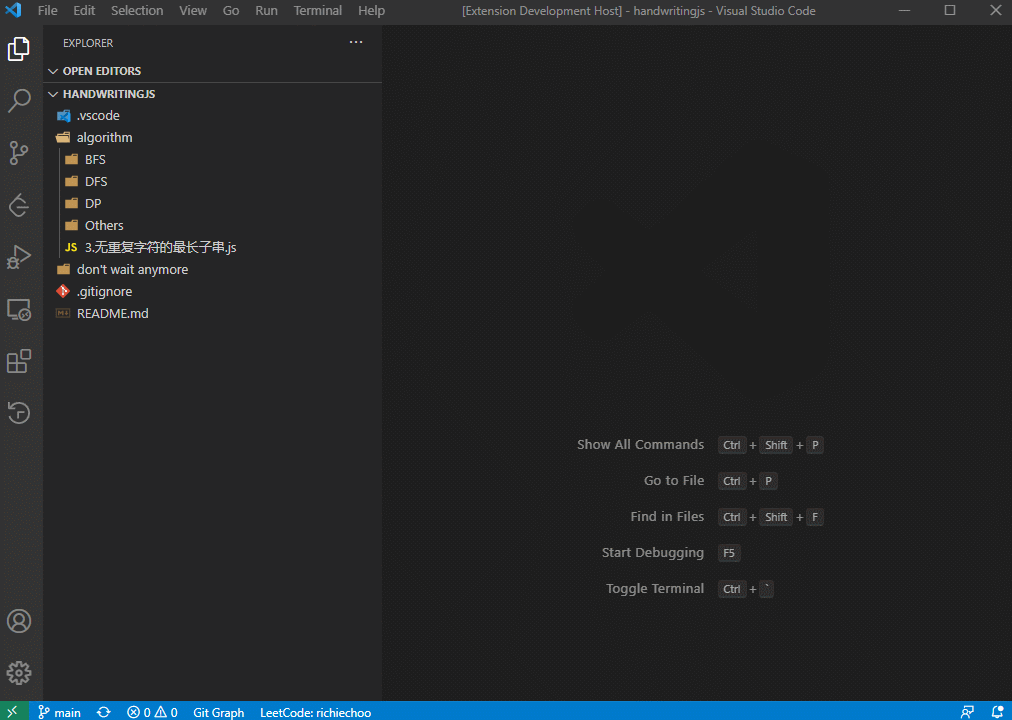Click the EXPLORER panel title
1012x720 pixels.
coord(88,43)
